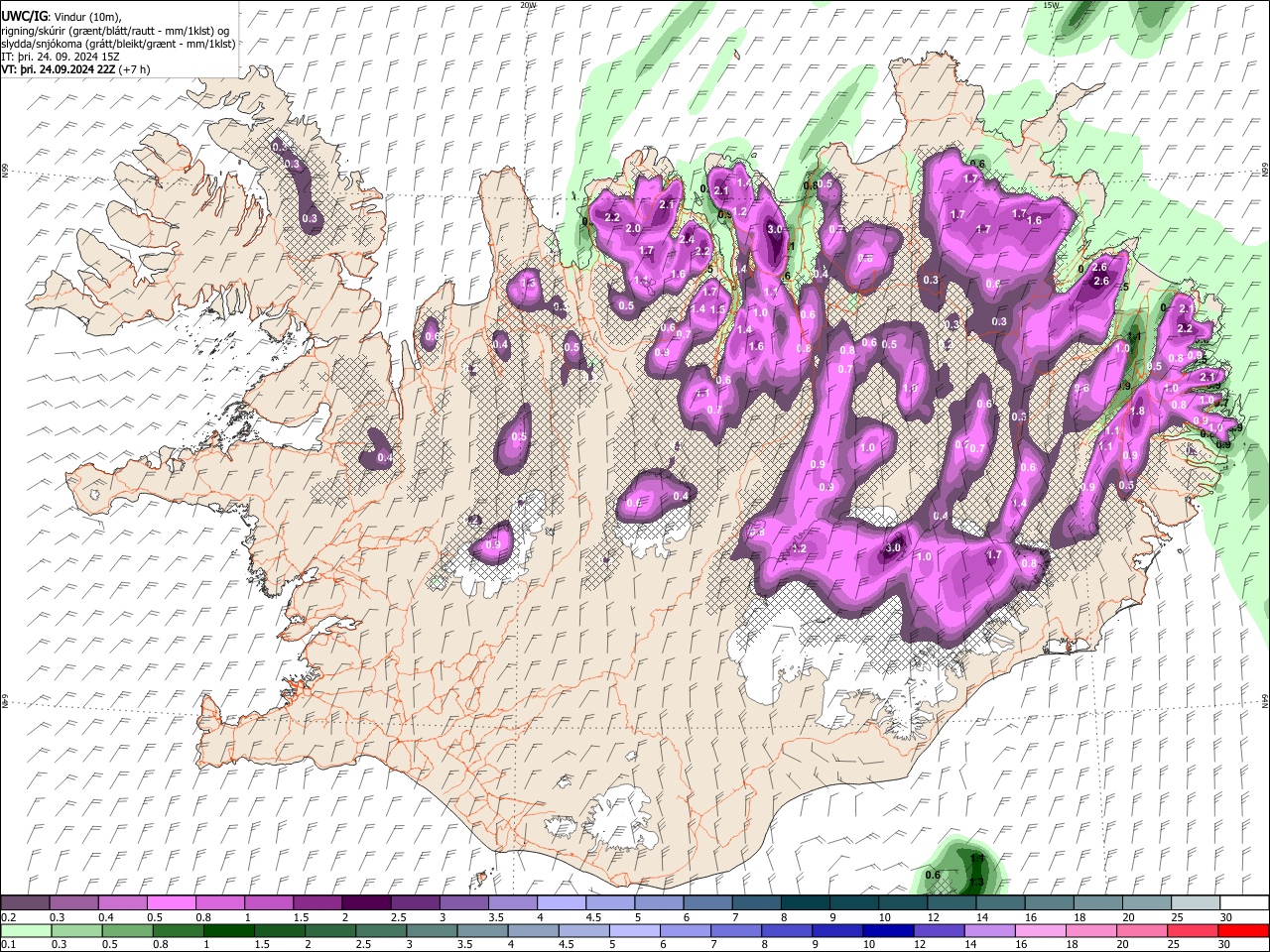Screen dimensions: 1270x952
Task: Click the '15W' longitude label at top
Action: coord(1052,5)
